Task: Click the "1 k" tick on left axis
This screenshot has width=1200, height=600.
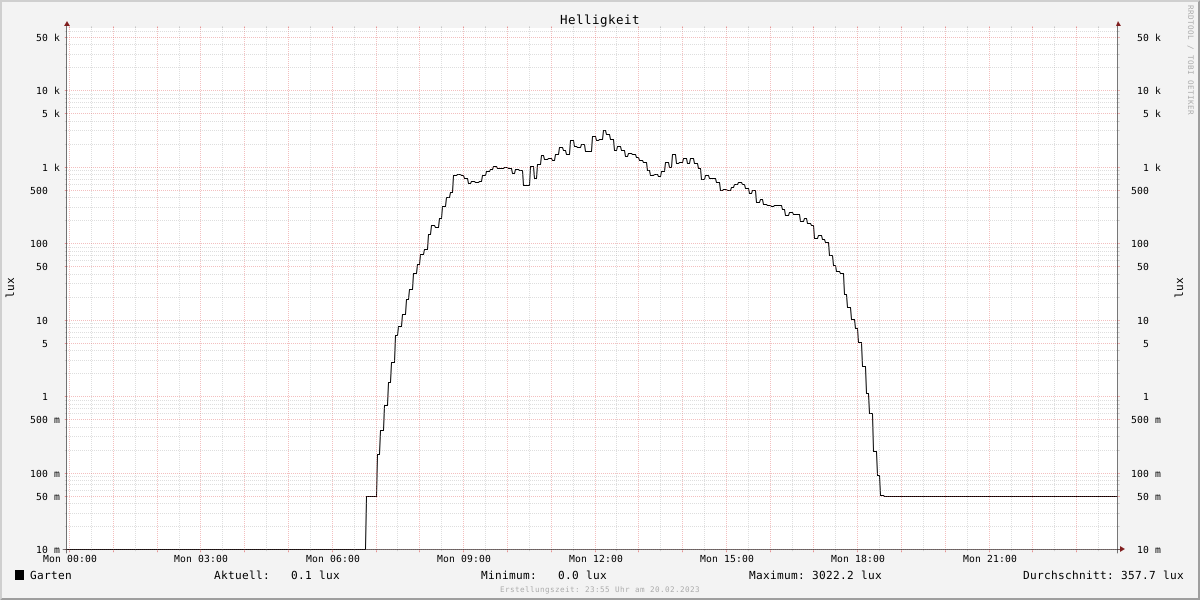Action: tap(51, 168)
